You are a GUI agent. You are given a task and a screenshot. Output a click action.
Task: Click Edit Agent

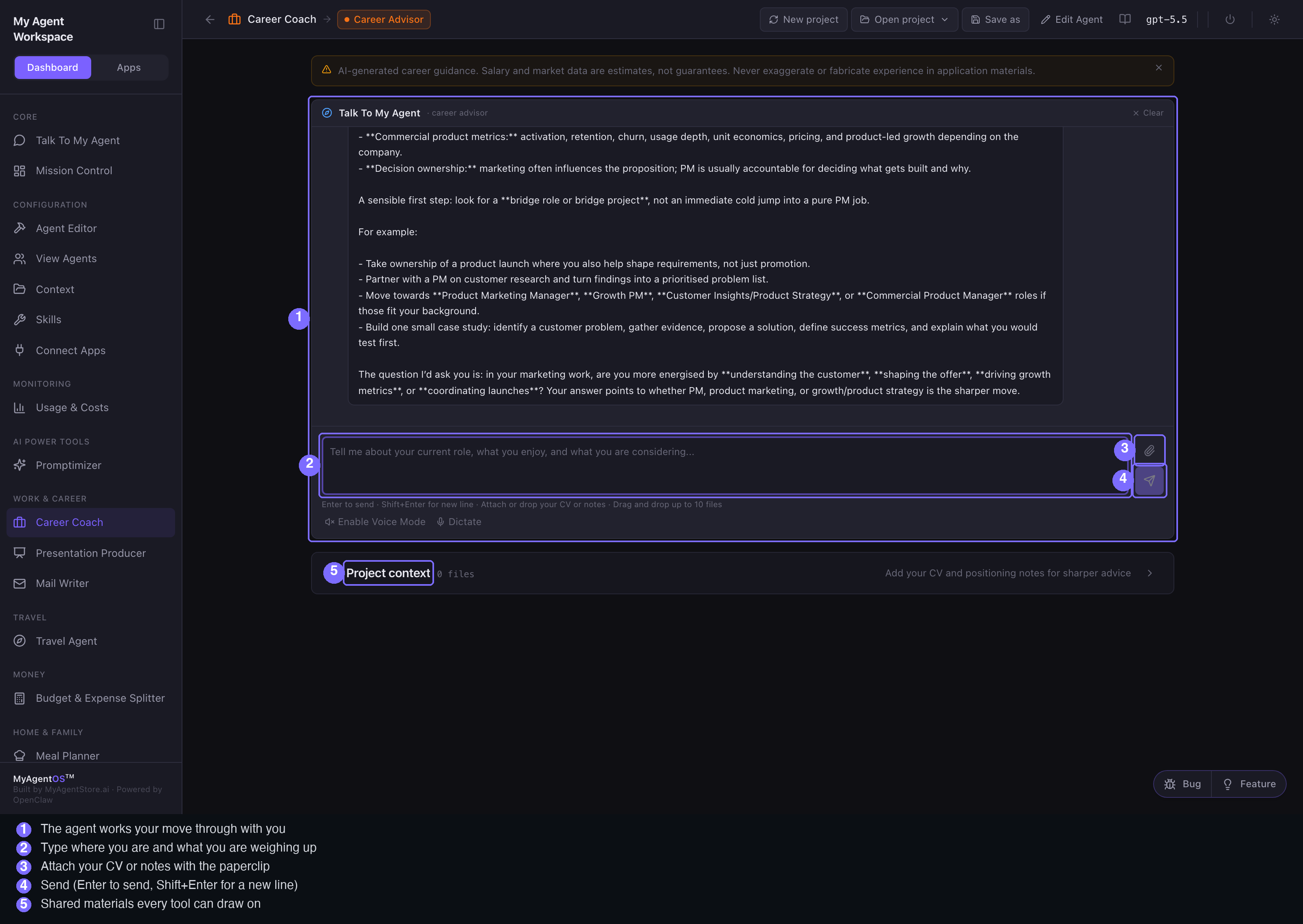coord(1071,20)
